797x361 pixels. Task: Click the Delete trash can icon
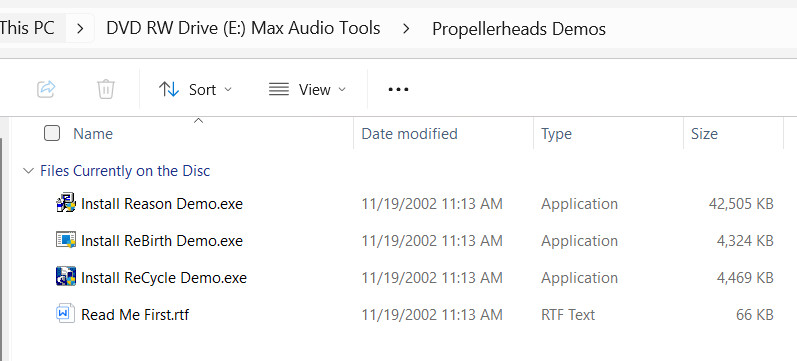pos(106,89)
